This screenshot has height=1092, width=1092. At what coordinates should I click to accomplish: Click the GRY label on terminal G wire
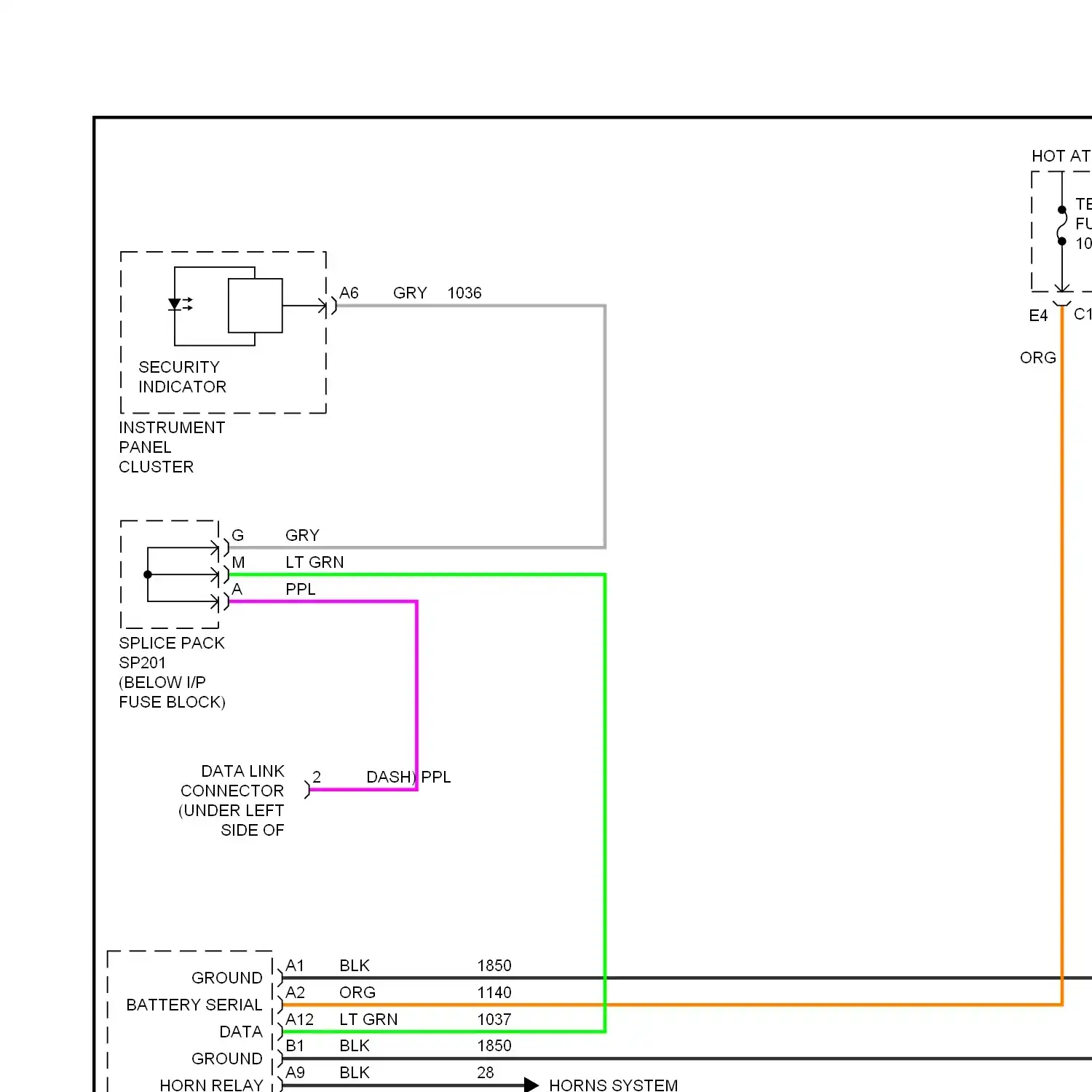[302, 535]
